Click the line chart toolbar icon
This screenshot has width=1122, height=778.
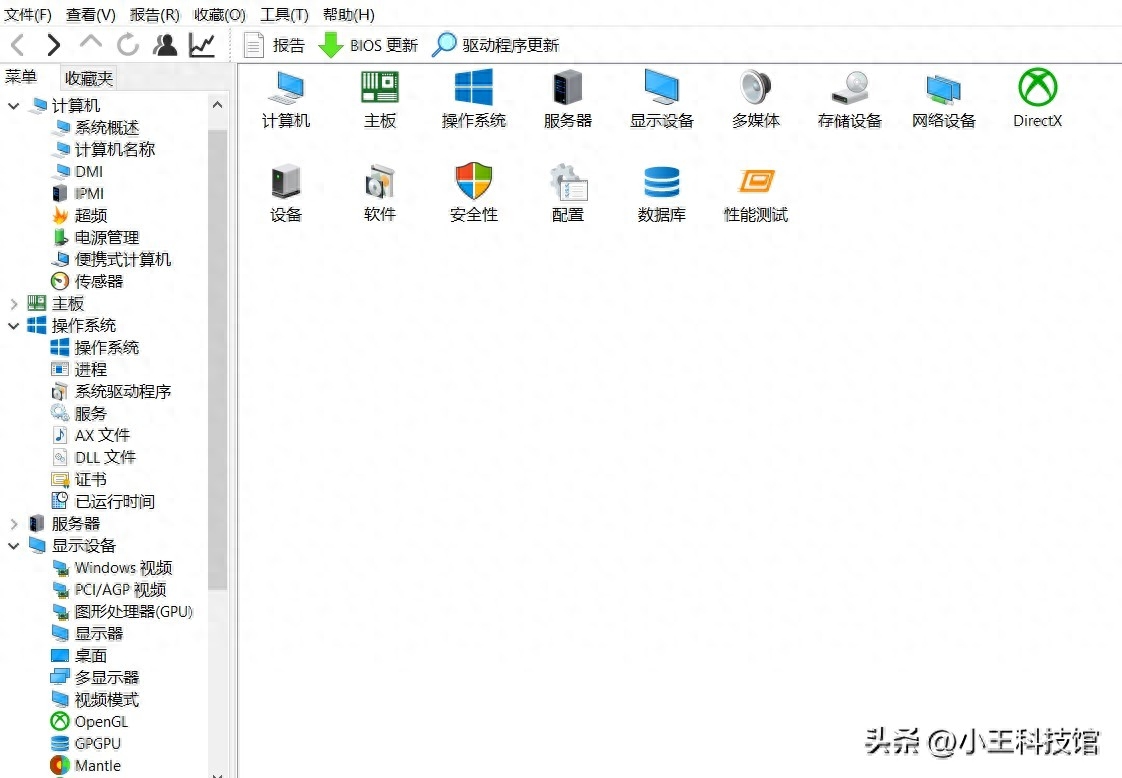coord(201,45)
